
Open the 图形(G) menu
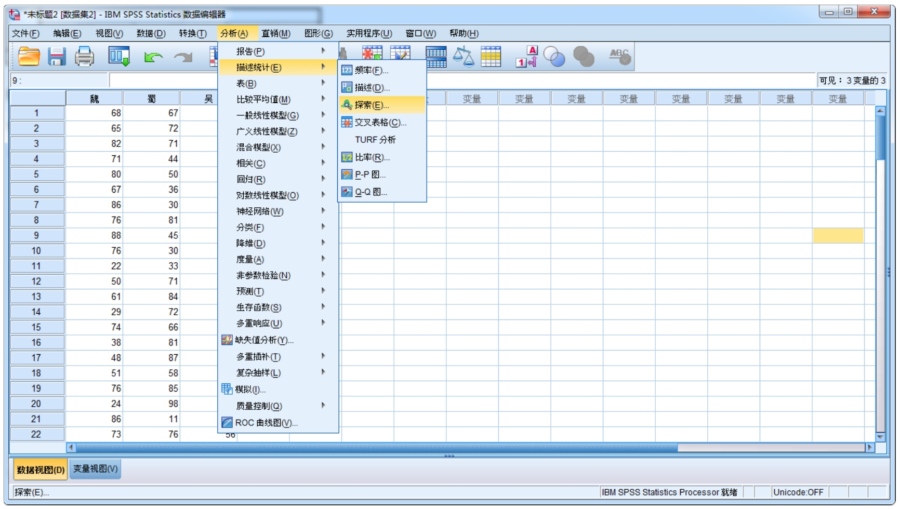(x=319, y=33)
